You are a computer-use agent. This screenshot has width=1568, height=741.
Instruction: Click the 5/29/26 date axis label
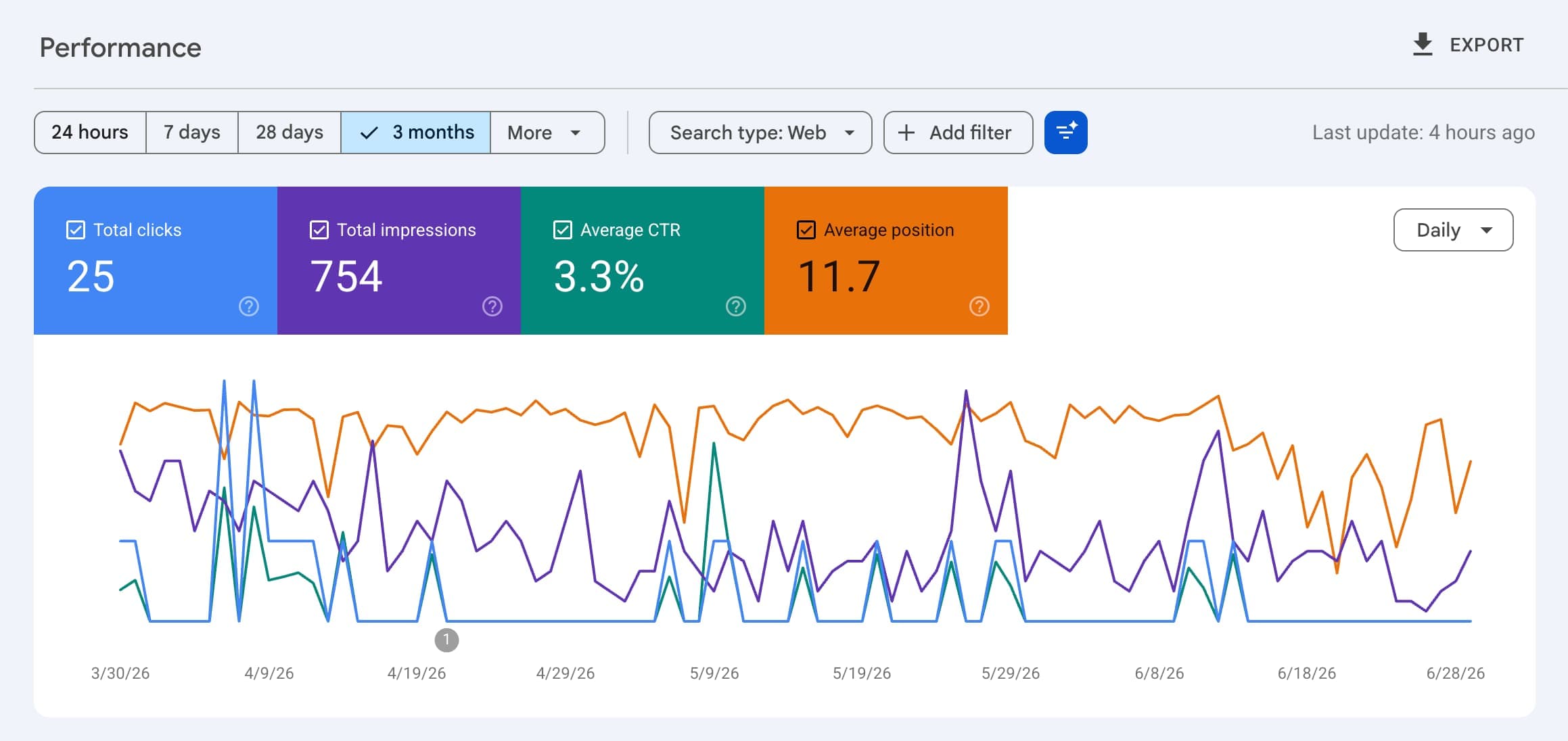1011,673
